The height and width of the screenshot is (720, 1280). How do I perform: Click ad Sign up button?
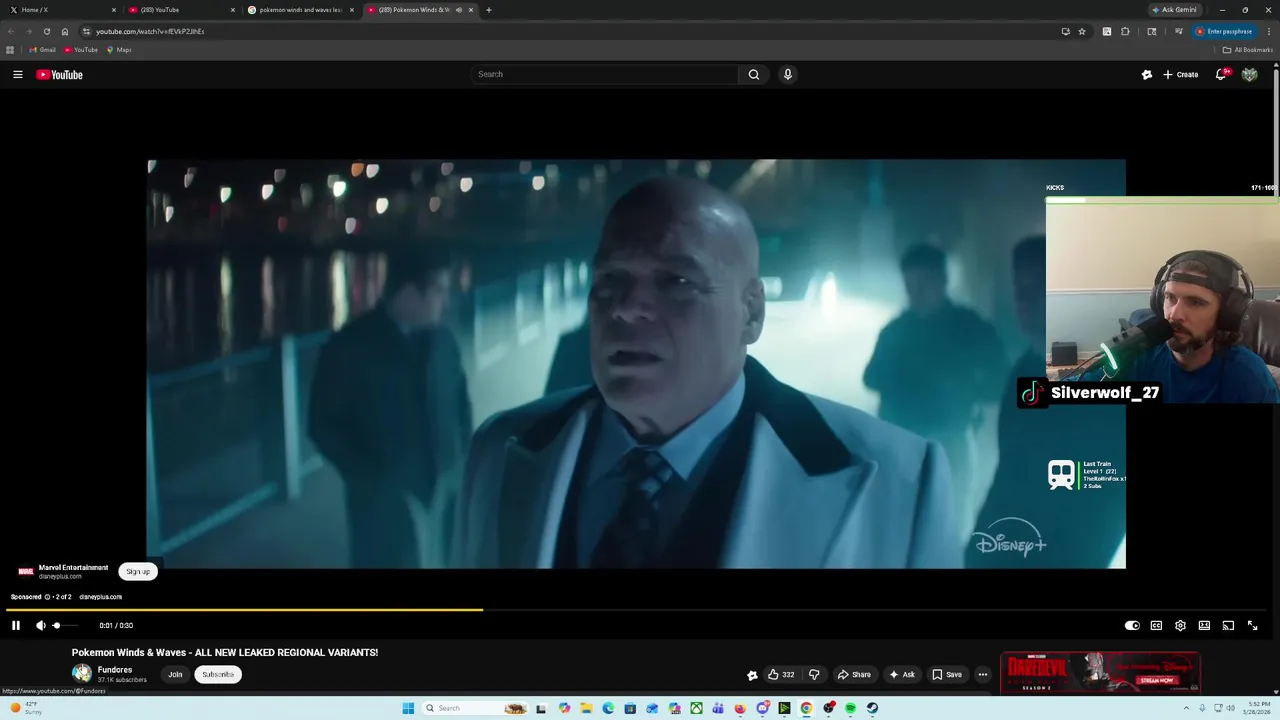tap(138, 572)
